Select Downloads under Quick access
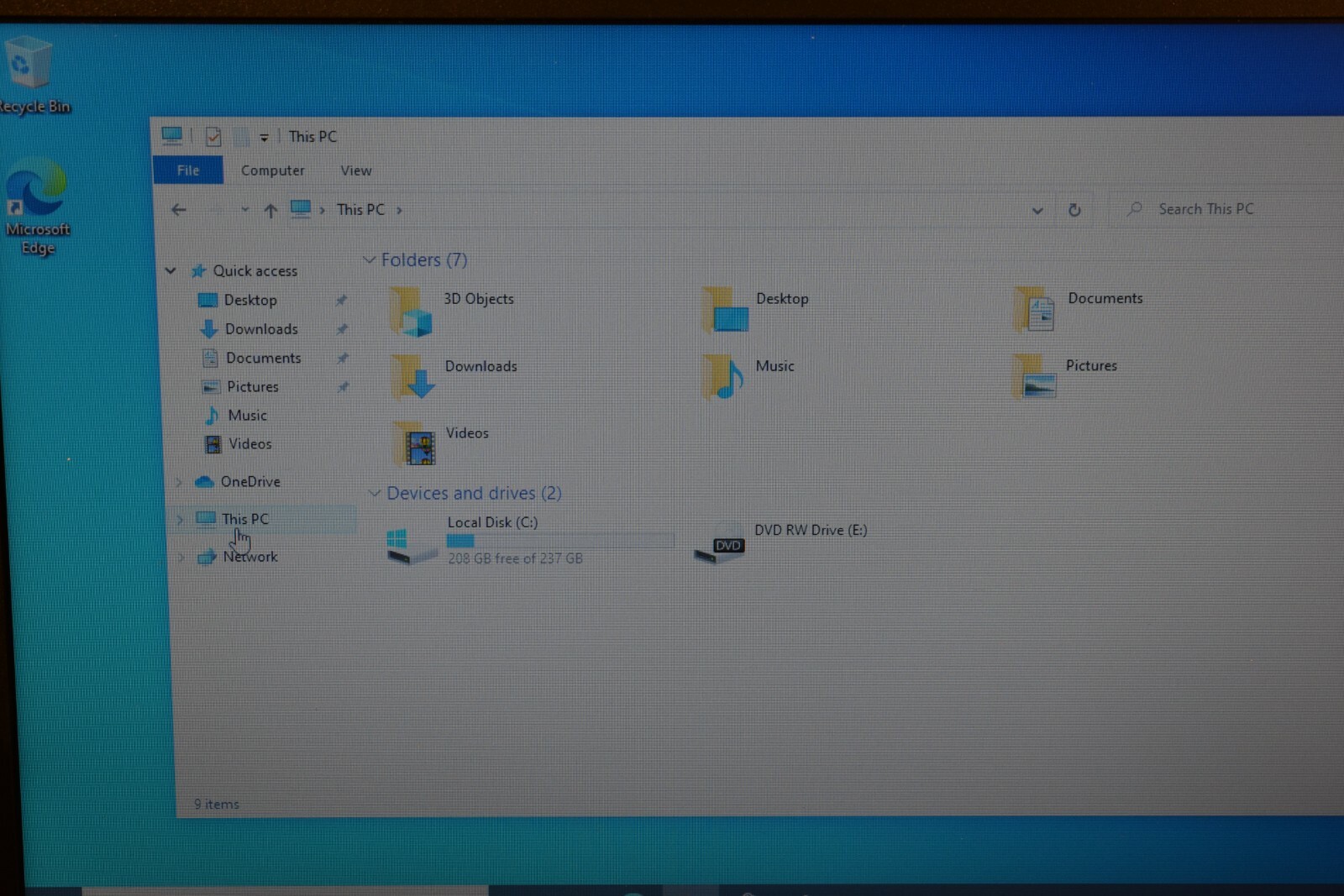This screenshot has width=1344, height=896. pos(260,329)
